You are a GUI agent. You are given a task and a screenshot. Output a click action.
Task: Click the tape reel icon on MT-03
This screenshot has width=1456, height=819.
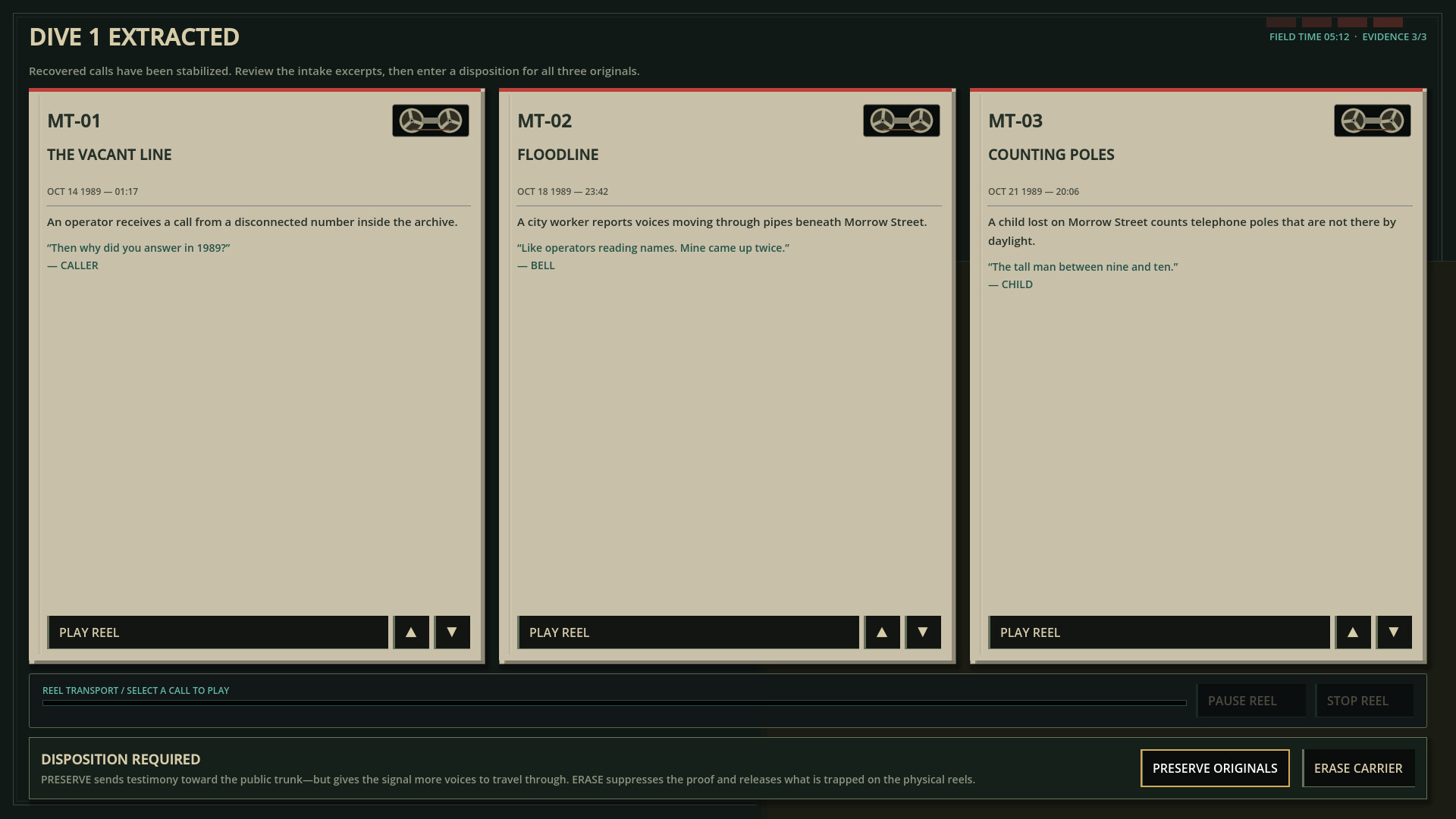coord(1373,121)
